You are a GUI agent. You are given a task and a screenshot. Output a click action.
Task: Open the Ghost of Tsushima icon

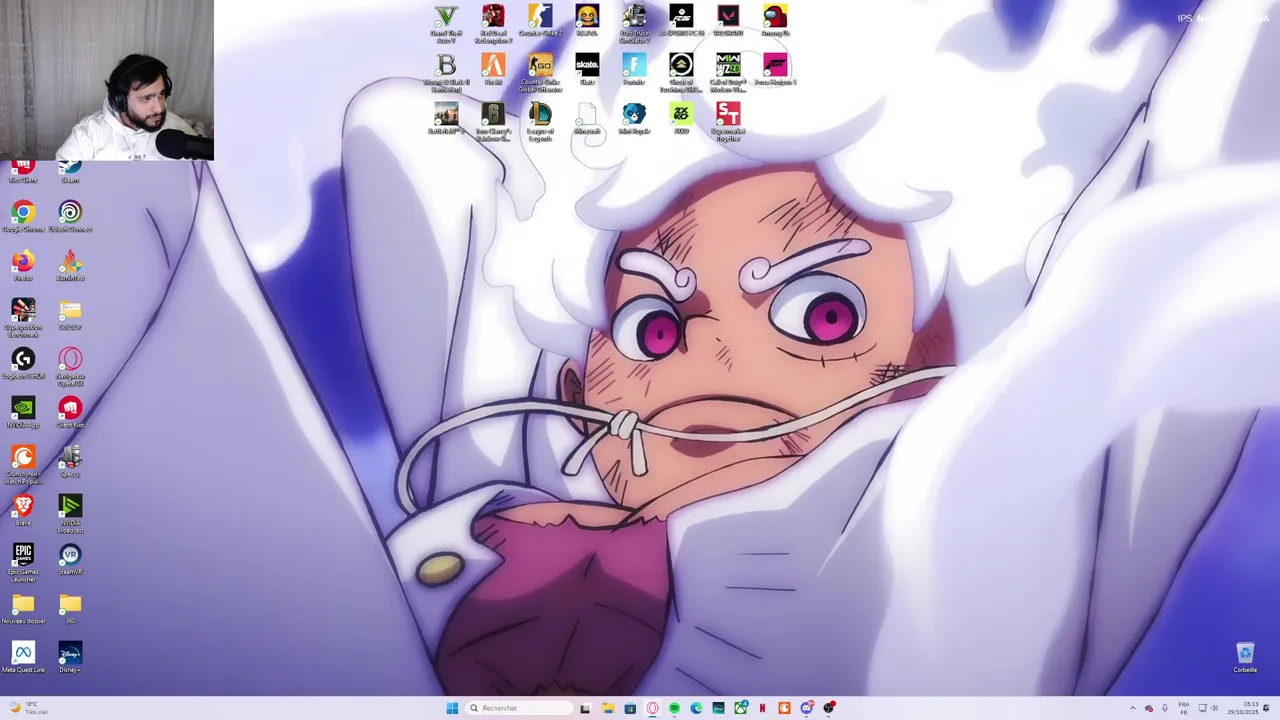click(x=681, y=73)
